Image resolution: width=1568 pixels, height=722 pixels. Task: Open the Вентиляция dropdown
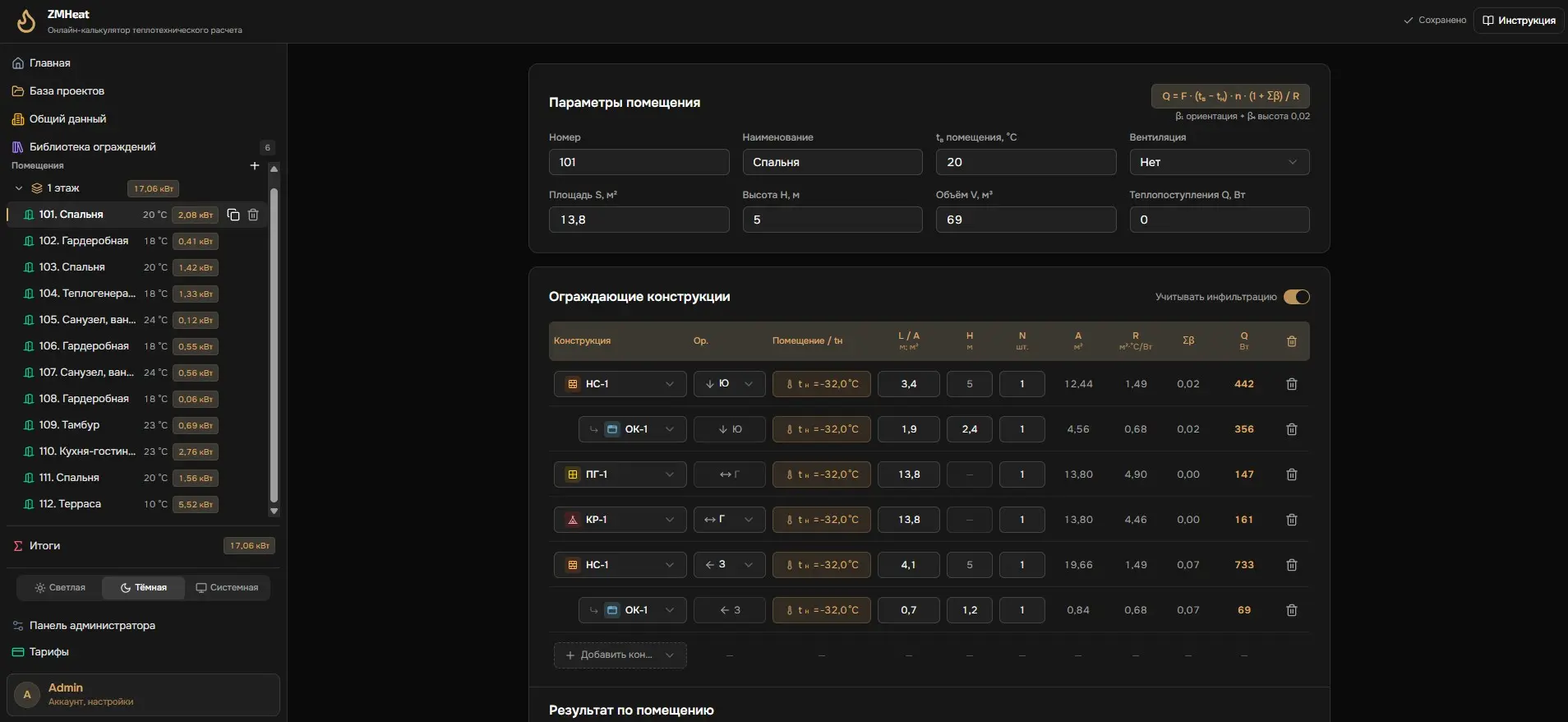(1220, 162)
